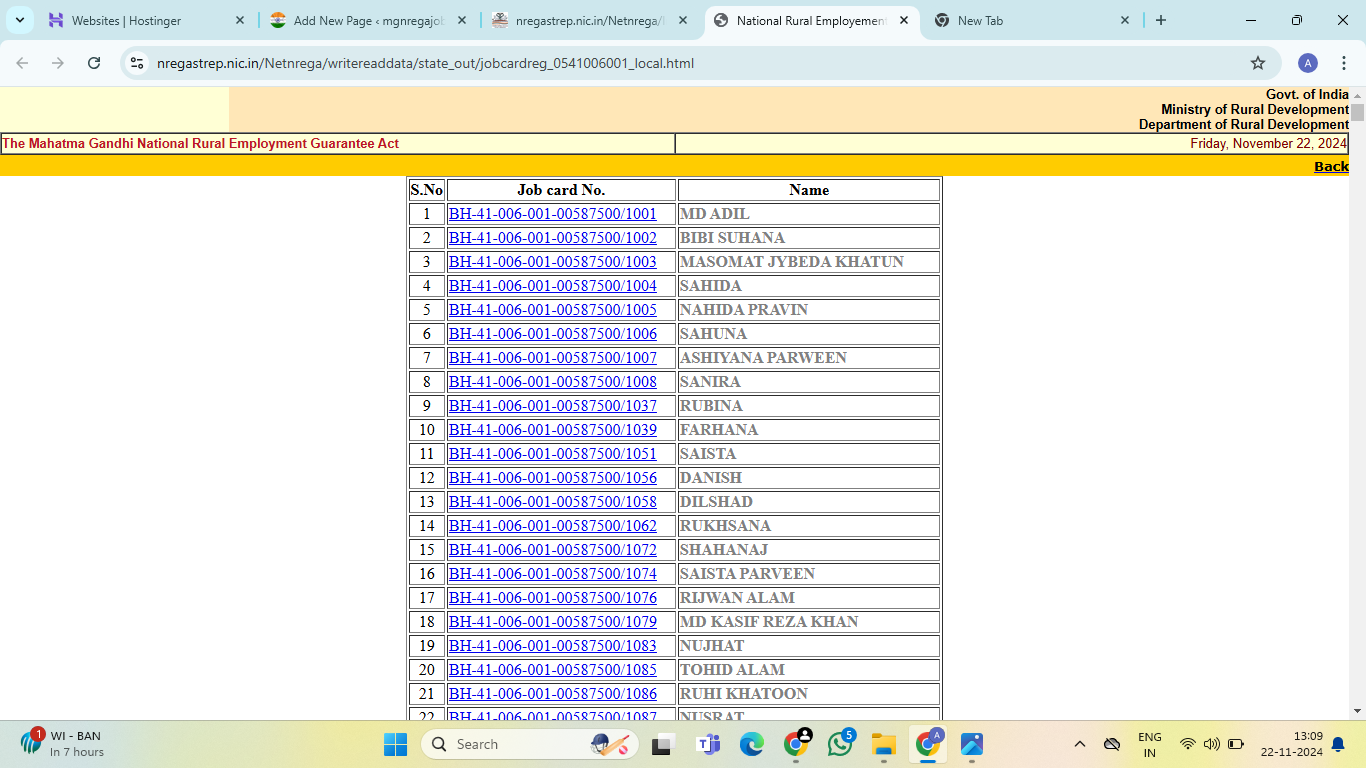Open Wi-Fi settings from the system tray
The image size is (1366, 768).
[x=1186, y=744]
